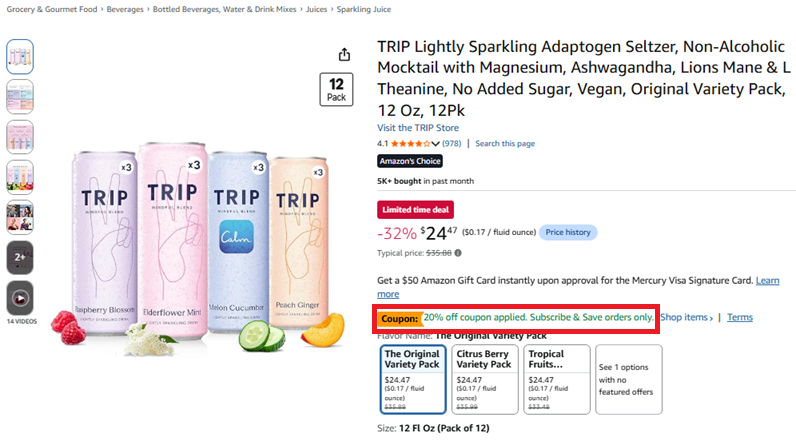Open See 1 options with no featured offers
Screen dimensions: 796x445
tap(629, 380)
